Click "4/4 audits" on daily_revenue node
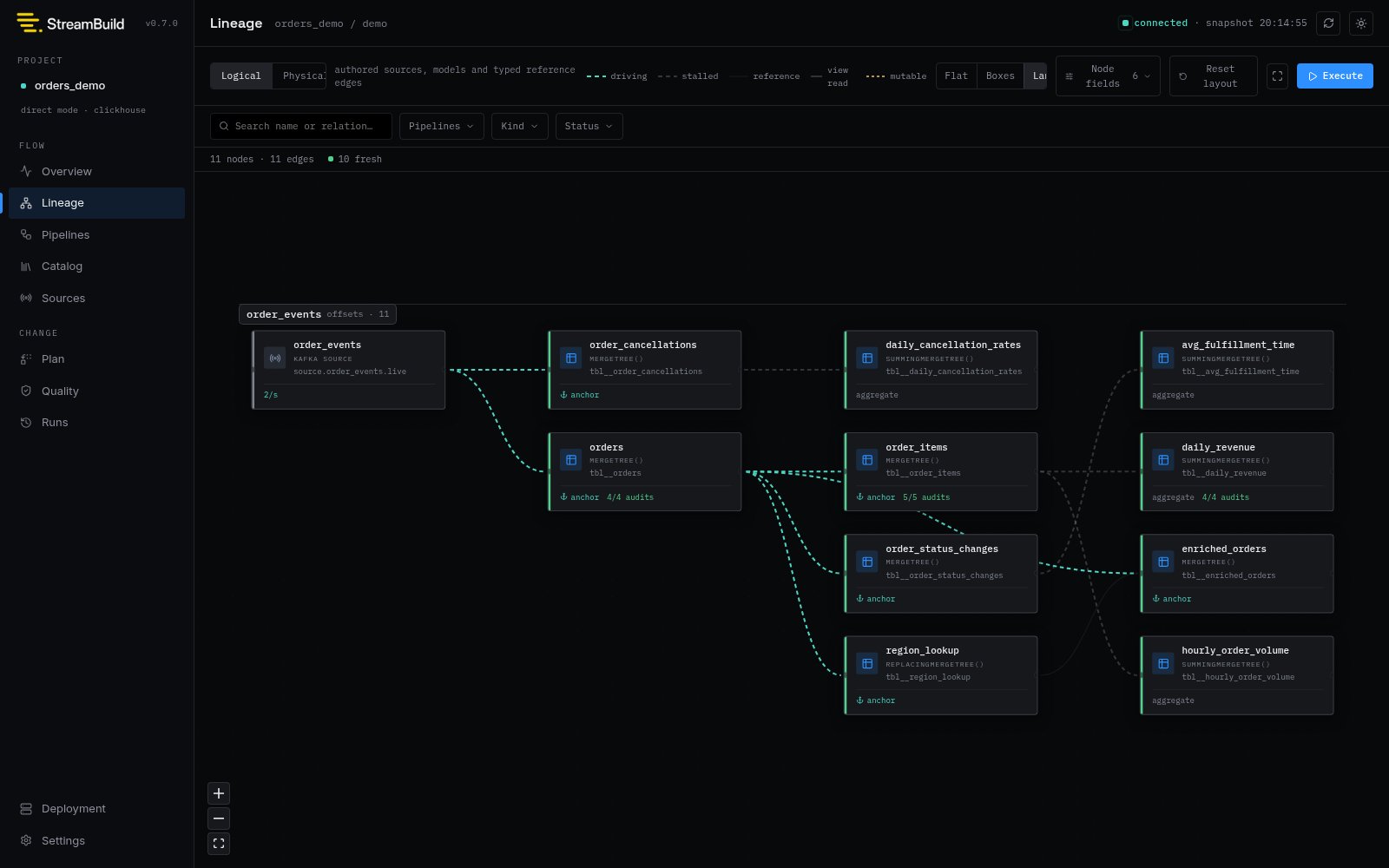 click(1226, 497)
